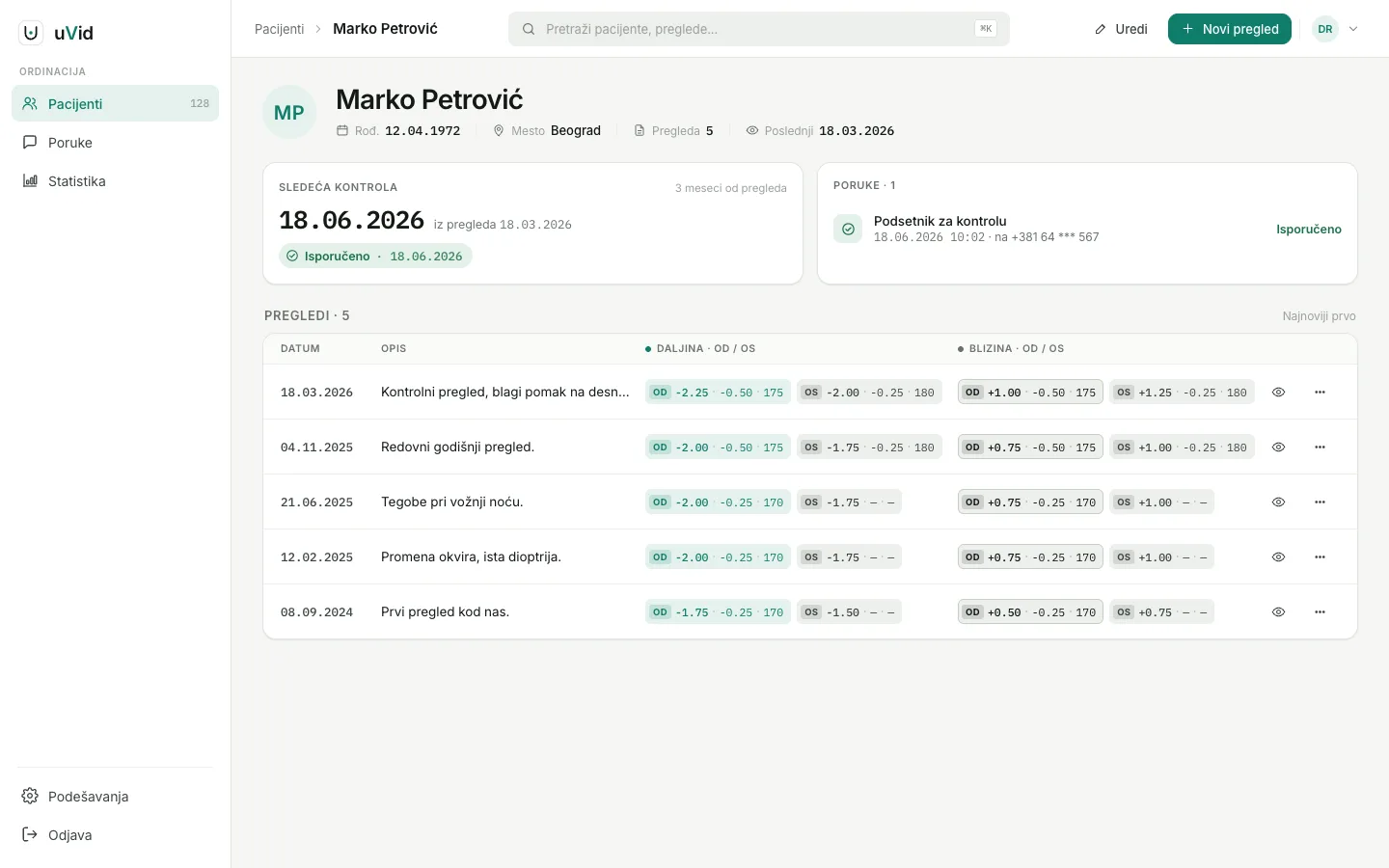Screen dimensions: 1389x868
Task: View the 21.06.2025 exam details eye icon
Action: 1278,502
